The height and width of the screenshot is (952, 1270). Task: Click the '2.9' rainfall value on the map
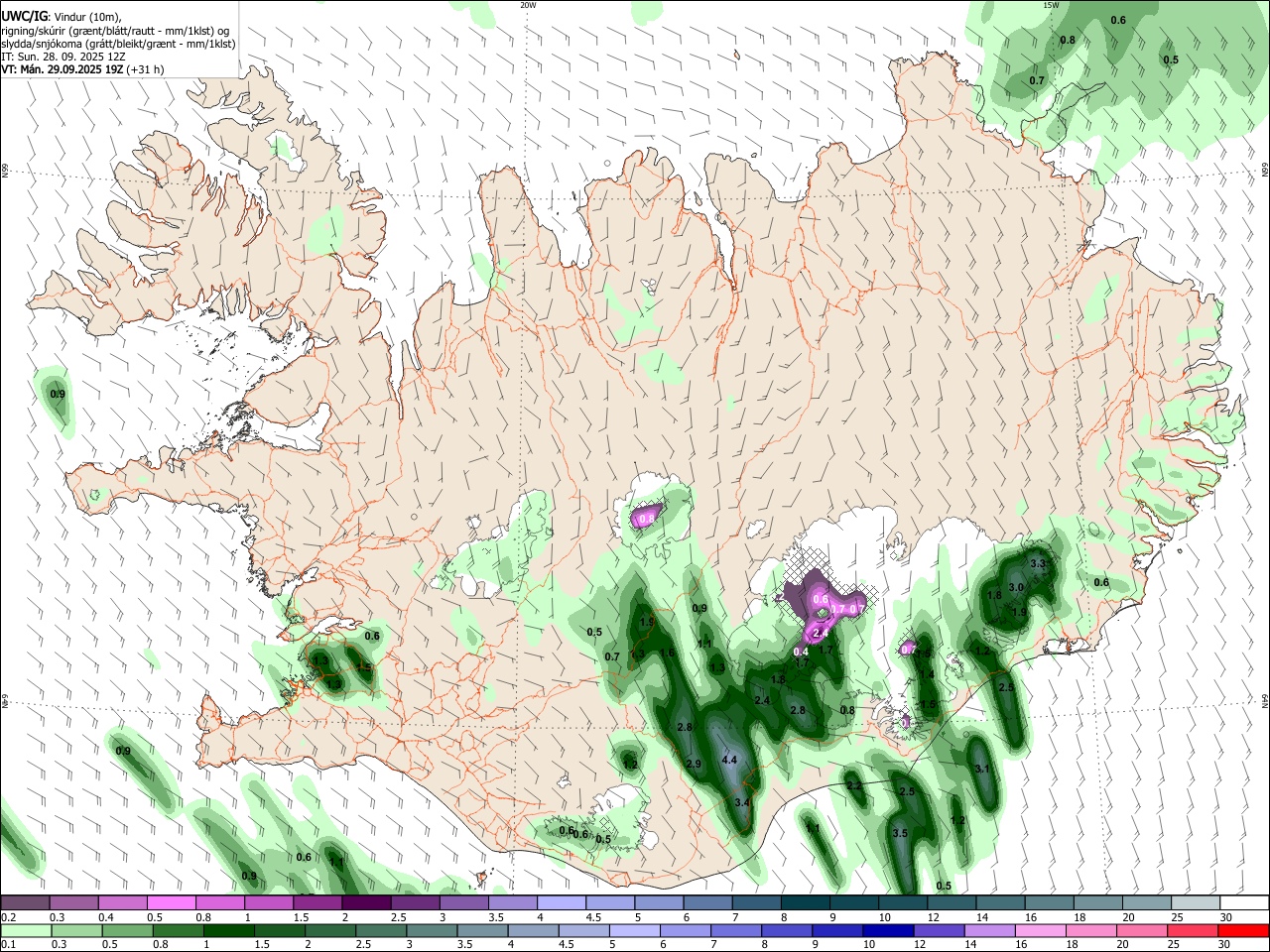click(694, 764)
